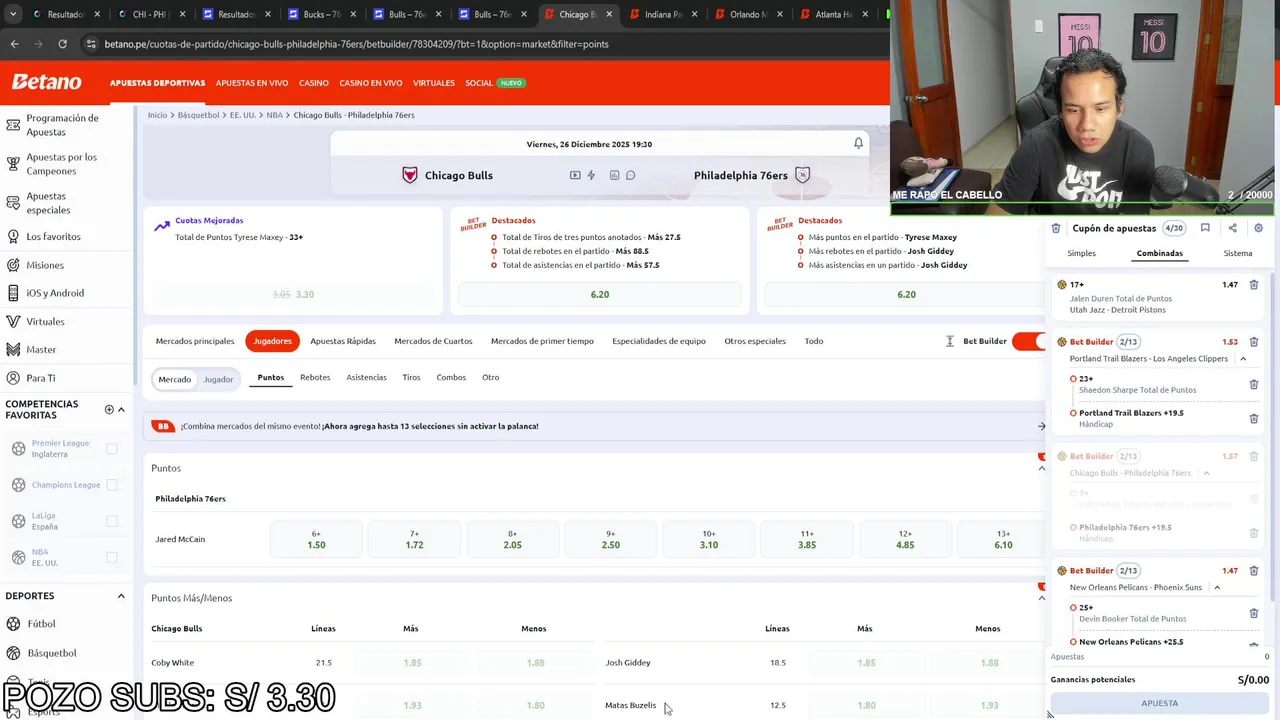The width and height of the screenshot is (1280, 720).
Task: Switch to the Mercados principales tab
Action: point(195,341)
